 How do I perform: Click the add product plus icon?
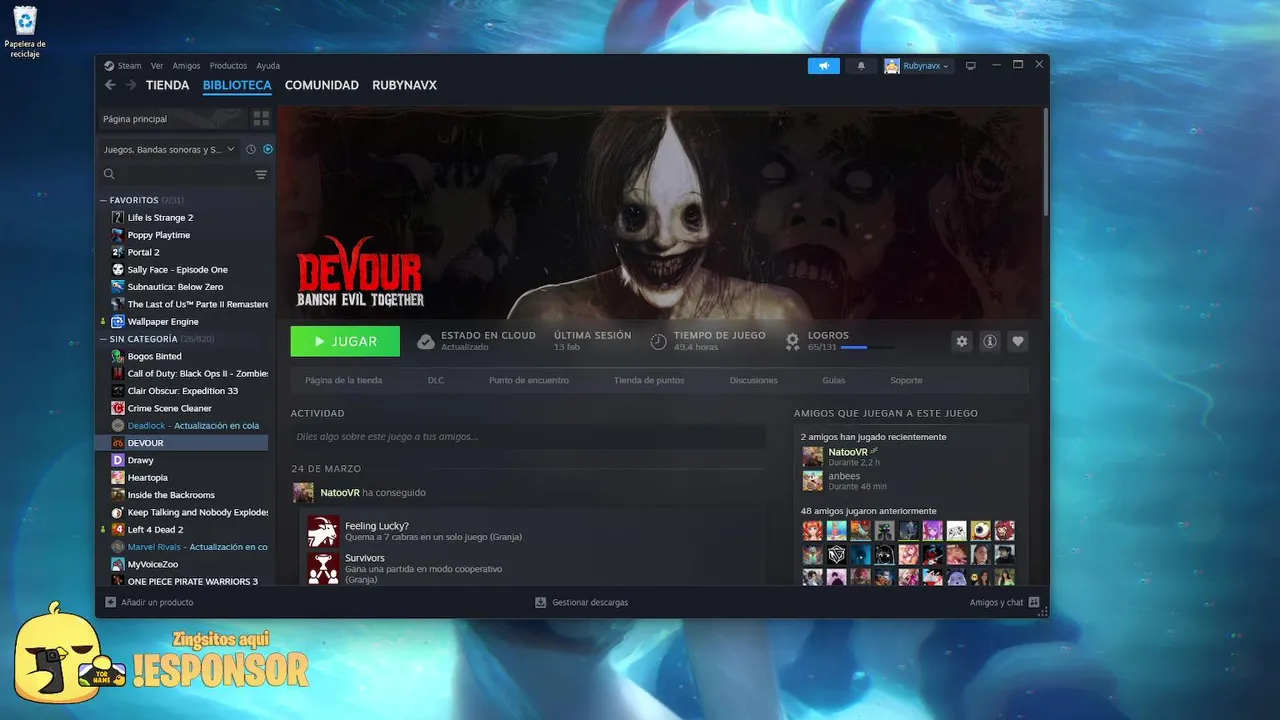pyautogui.click(x=111, y=602)
